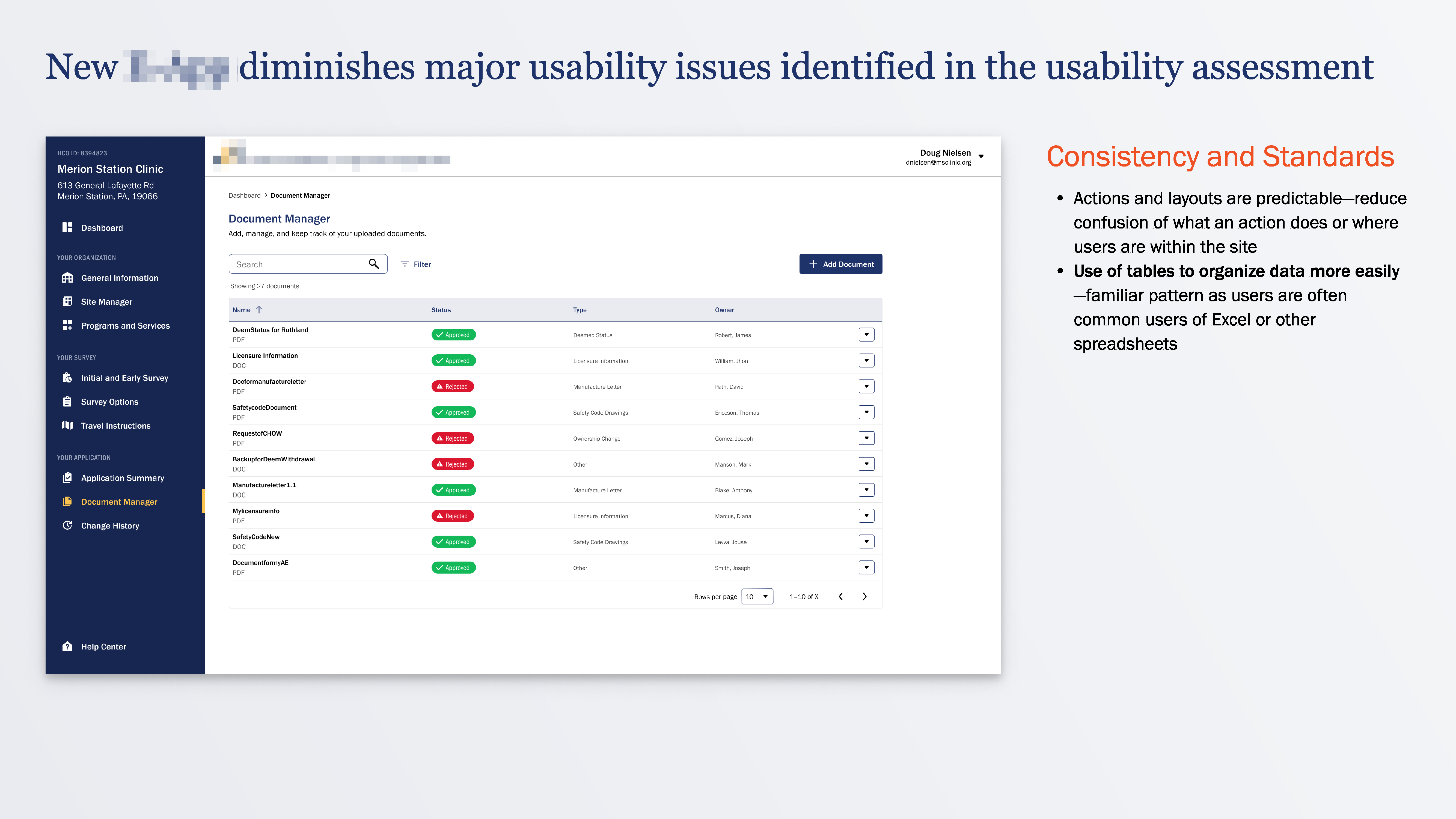
Task: Open actions dropdown for BackupforDeemWithdrawal
Action: click(x=866, y=464)
